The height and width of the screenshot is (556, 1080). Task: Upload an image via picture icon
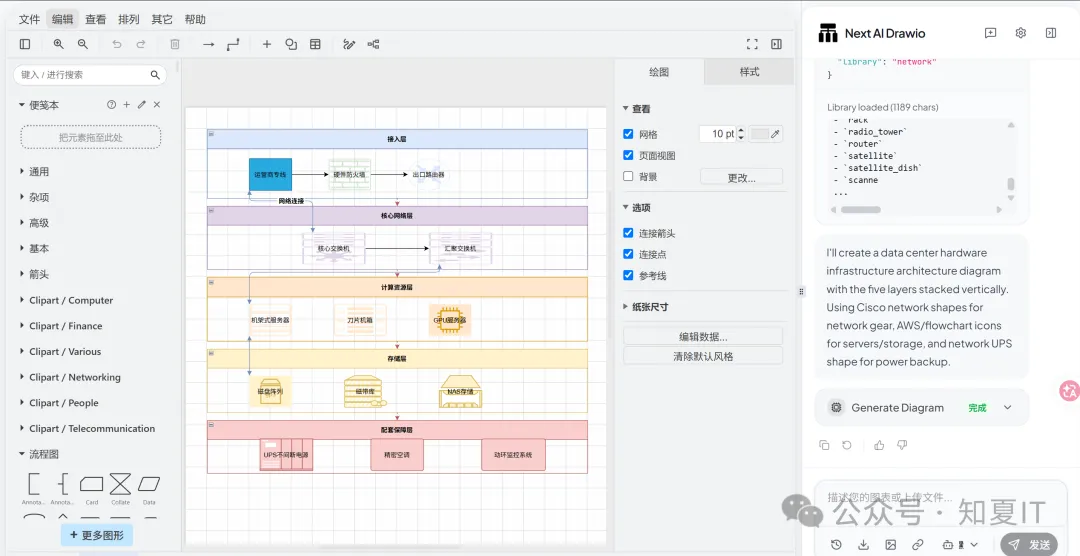coord(891,544)
